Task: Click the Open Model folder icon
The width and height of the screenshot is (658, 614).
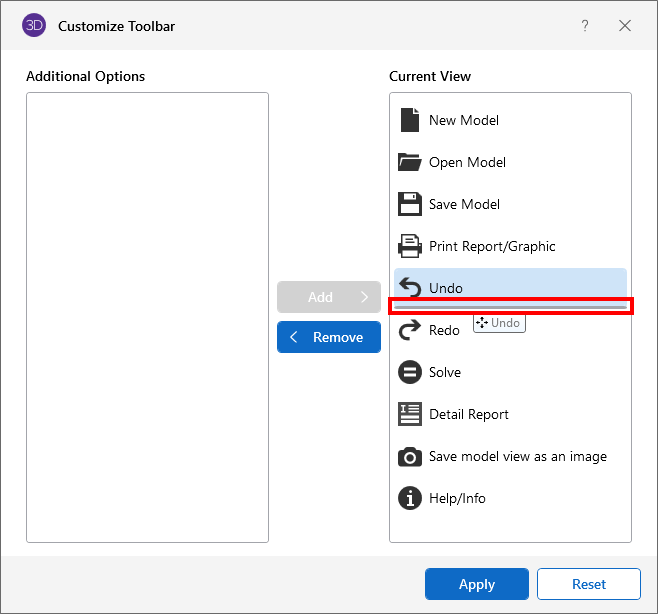Action: (x=410, y=162)
